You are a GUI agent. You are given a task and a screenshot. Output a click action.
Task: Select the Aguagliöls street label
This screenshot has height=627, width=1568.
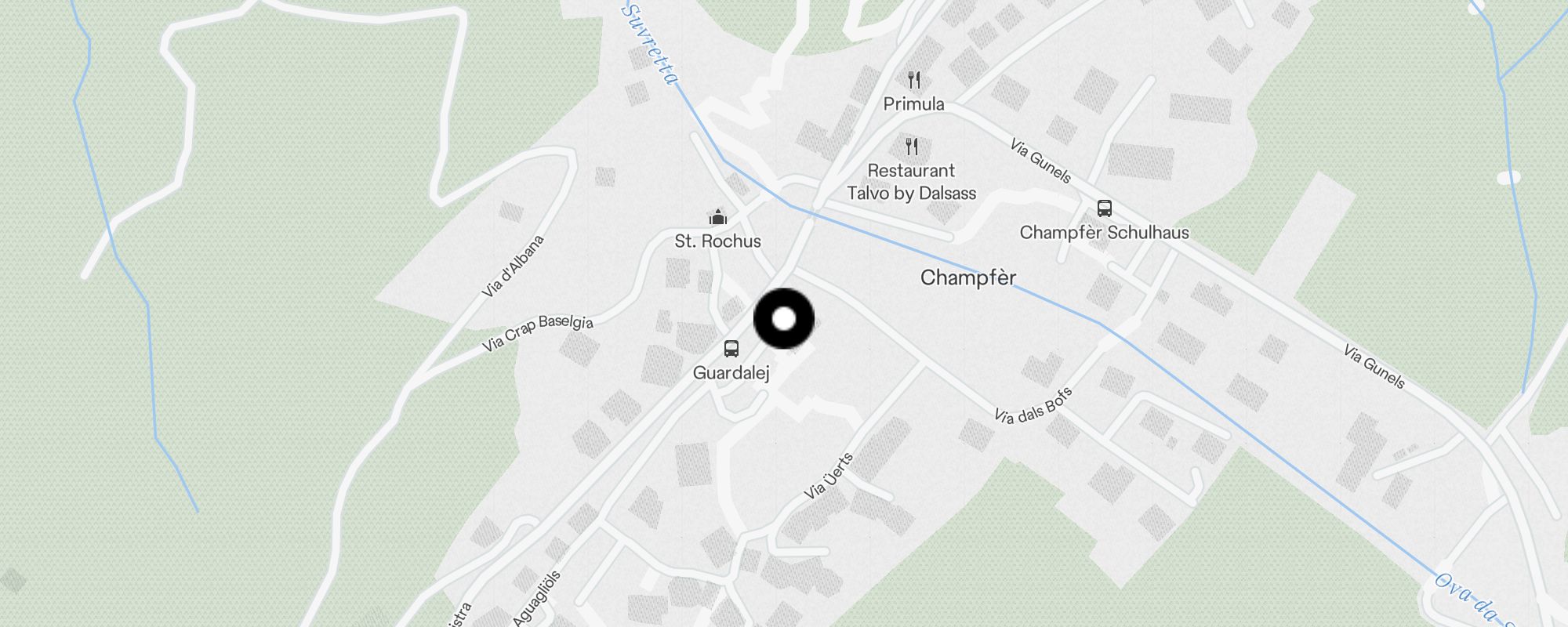(x=537, y=598)
